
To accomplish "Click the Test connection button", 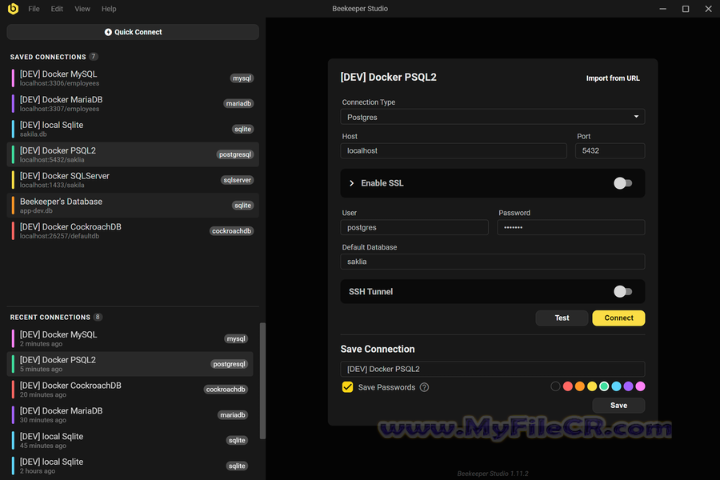I will [562, 318].
